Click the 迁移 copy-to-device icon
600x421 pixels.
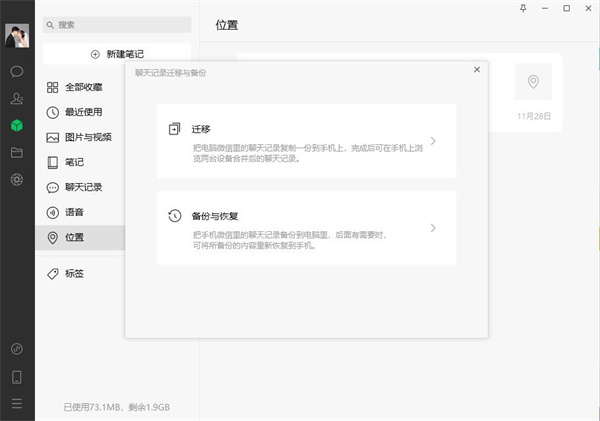(174, 129)
